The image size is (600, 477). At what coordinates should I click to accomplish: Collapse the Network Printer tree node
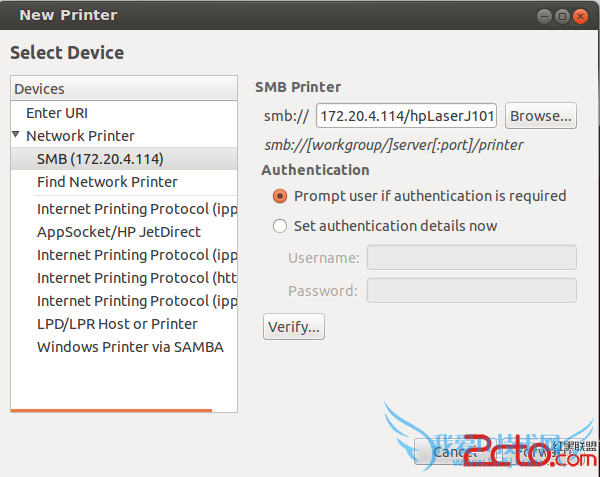[17, 135]
